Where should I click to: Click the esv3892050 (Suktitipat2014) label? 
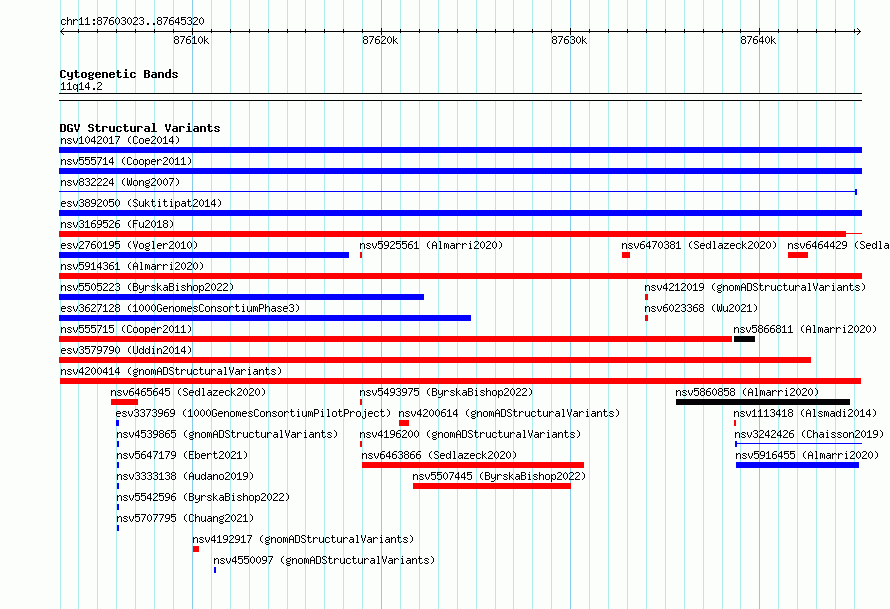click(x=141, y=203)
